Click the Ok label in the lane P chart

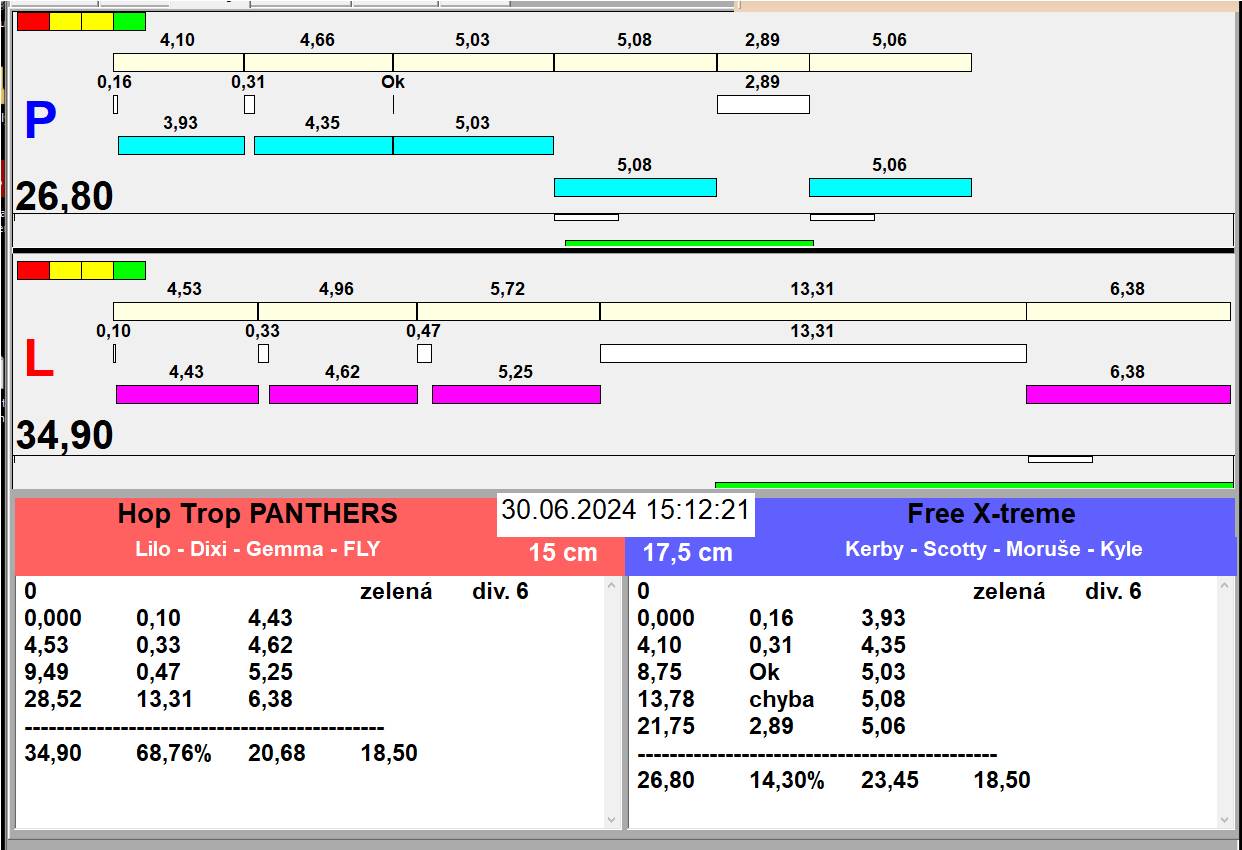pos(393,83)
